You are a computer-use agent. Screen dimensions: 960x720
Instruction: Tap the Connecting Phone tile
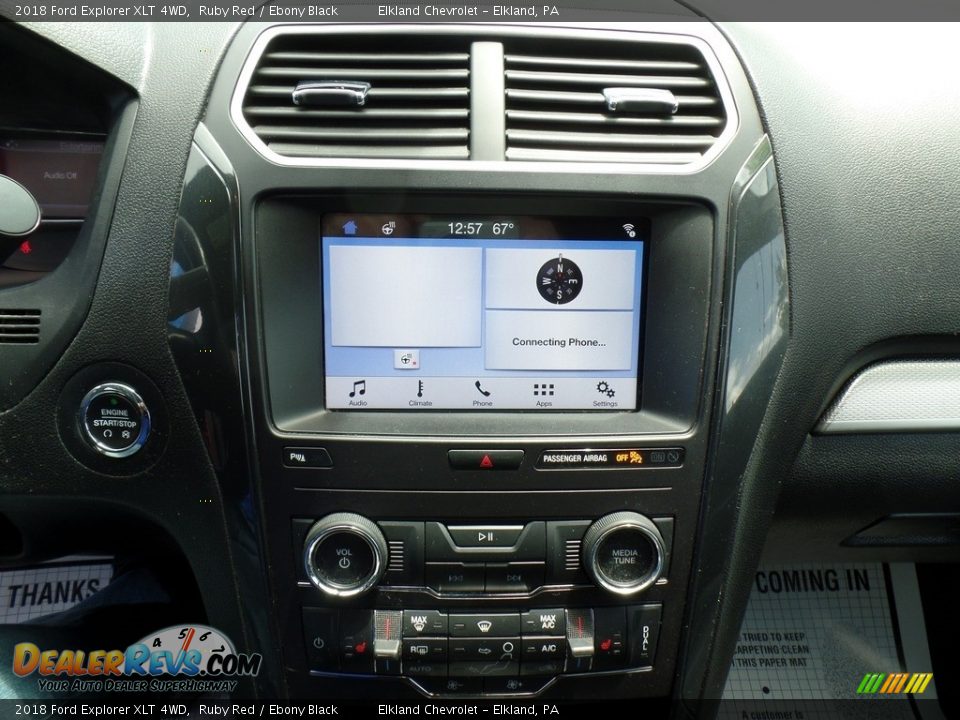pos(559,341)
